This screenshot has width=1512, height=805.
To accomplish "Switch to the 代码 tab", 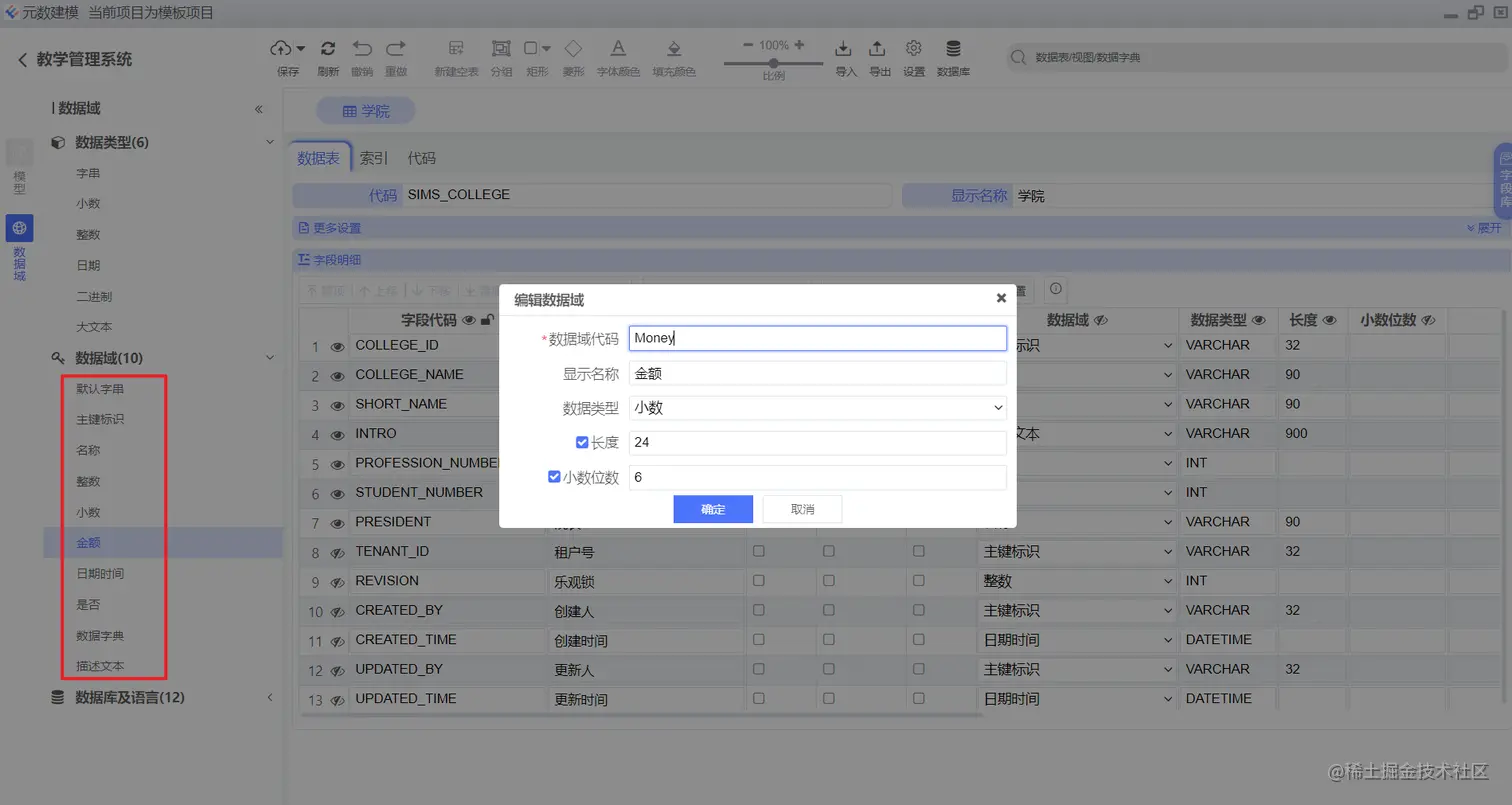I will tap(421, 158).
